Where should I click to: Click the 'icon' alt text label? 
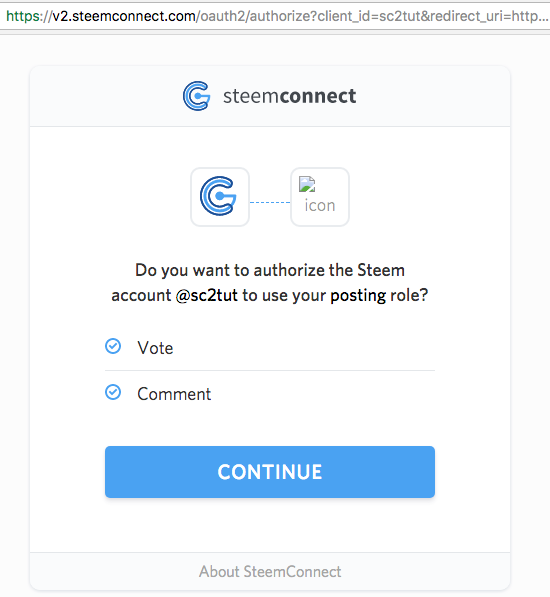point(320,206)
